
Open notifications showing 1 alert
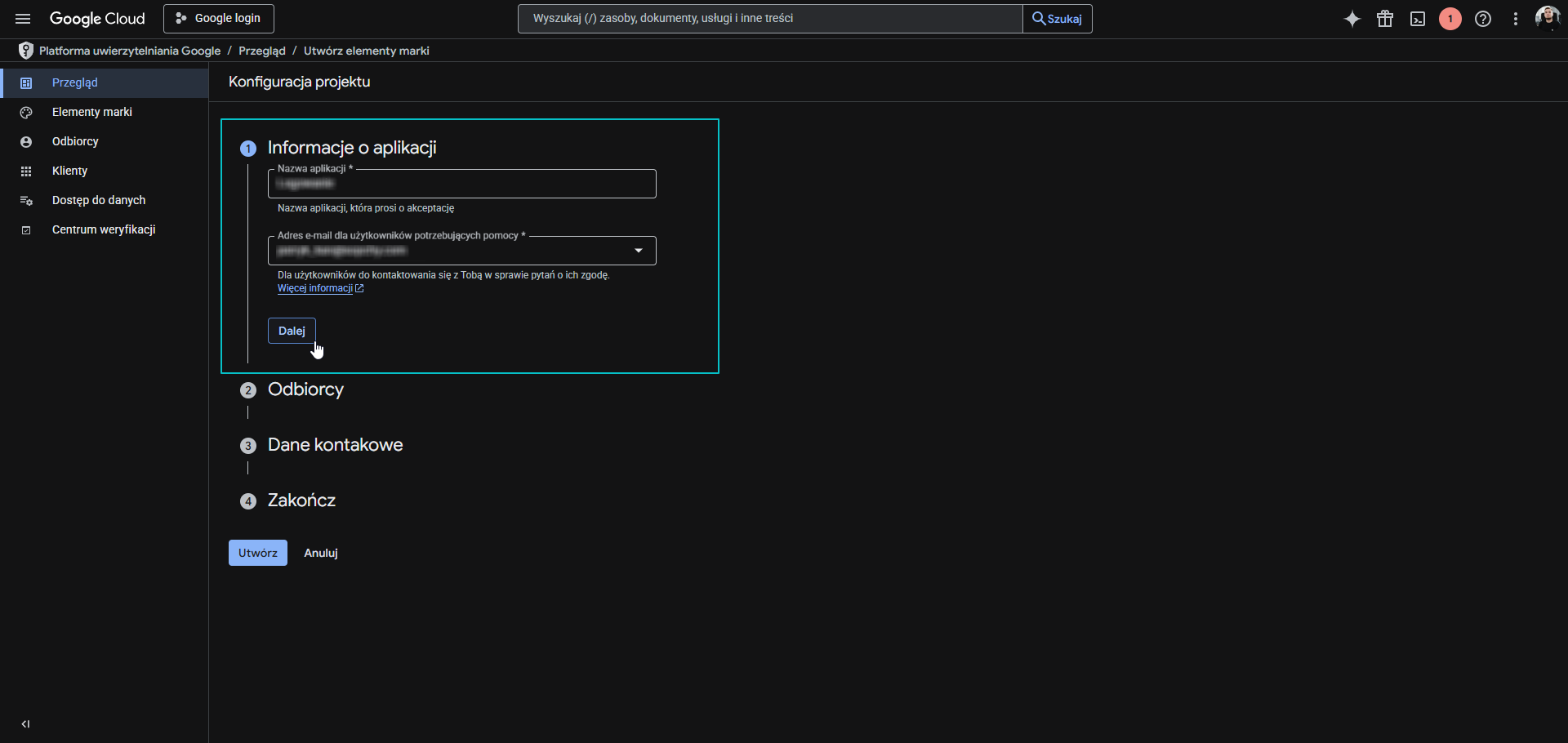[x=1450, y=18]
